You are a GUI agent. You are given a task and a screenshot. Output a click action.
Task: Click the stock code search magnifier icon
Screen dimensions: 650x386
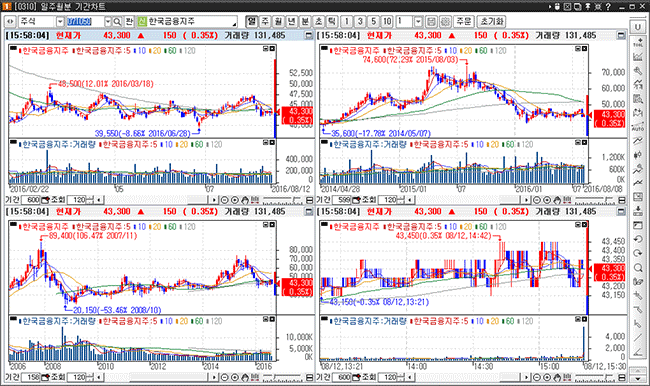click(x=117, y=22)
